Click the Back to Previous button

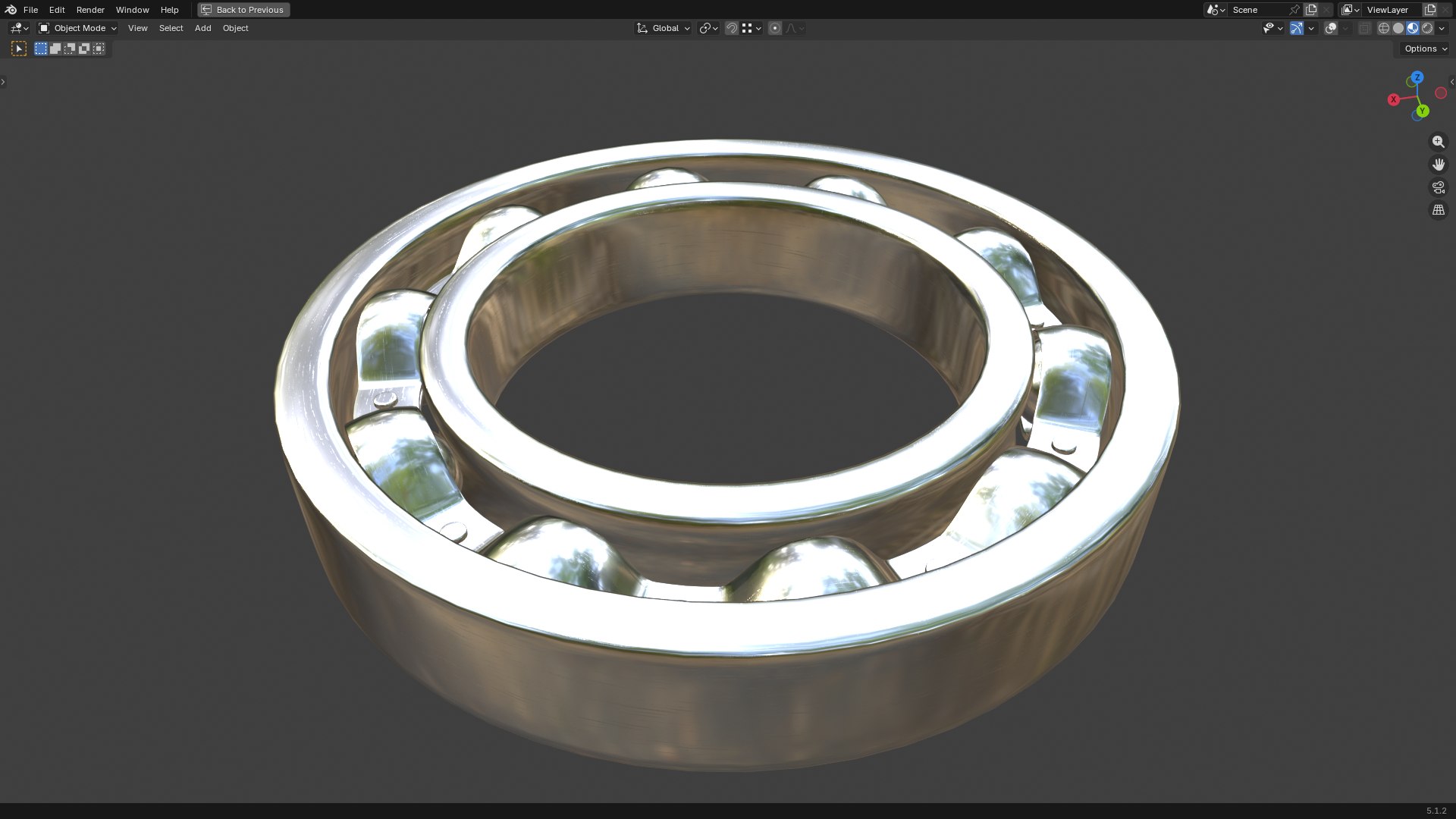pyautogui.click(x=243, y=10)
